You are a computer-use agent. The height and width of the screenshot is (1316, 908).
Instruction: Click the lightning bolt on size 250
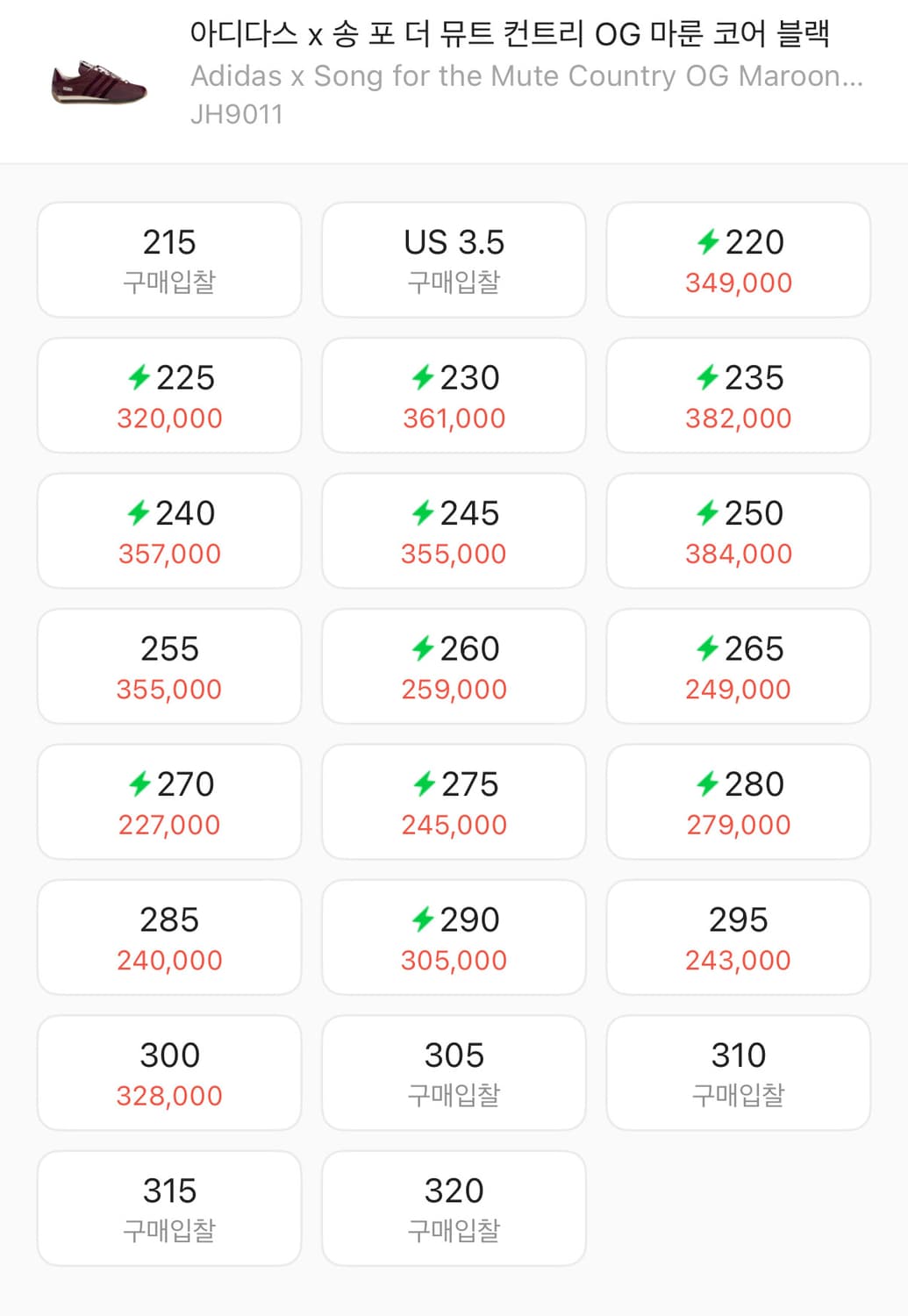tap(708, 512)
